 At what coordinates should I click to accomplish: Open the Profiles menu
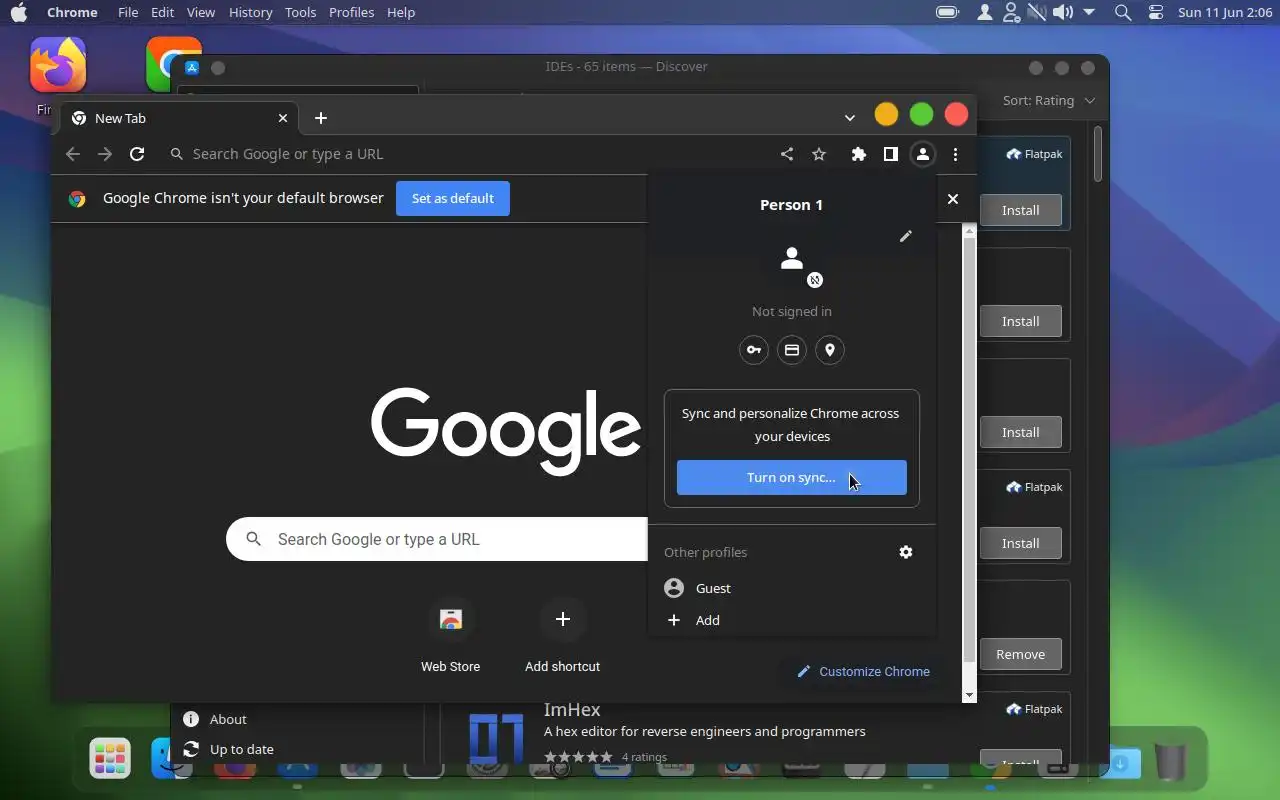pos(351,12)
